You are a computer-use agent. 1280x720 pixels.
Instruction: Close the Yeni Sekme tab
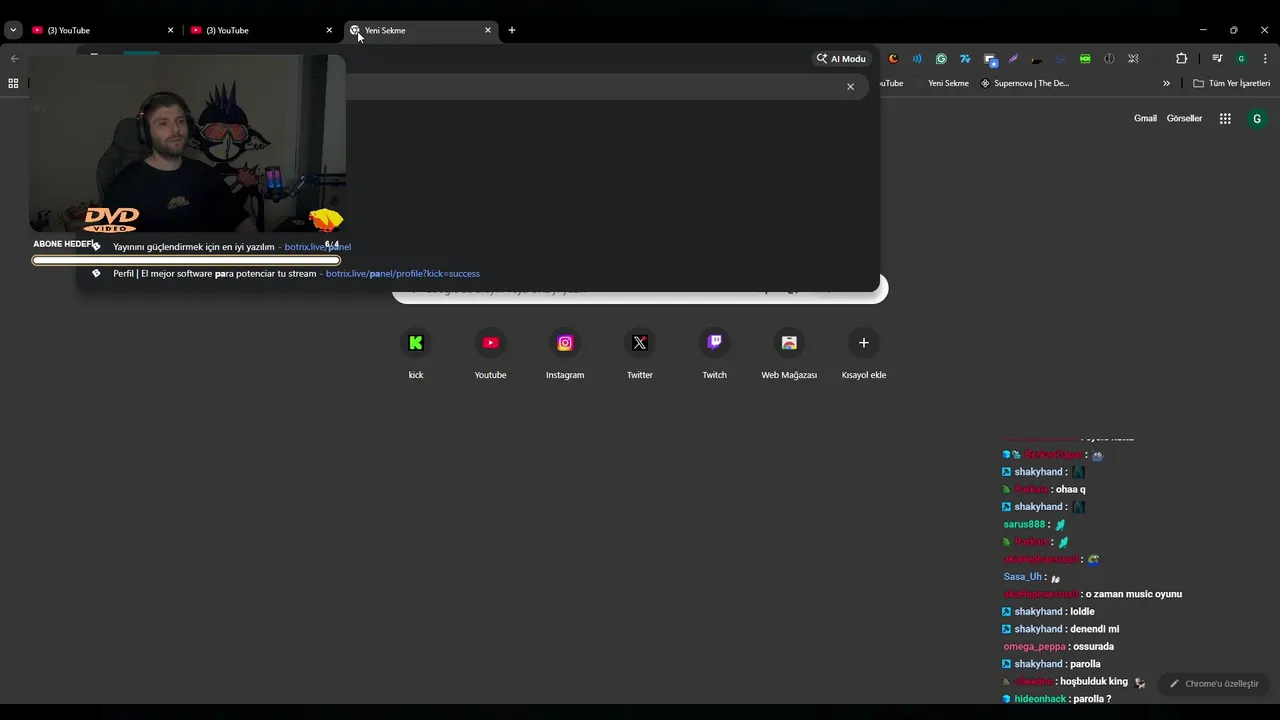[x=488, y=30]
